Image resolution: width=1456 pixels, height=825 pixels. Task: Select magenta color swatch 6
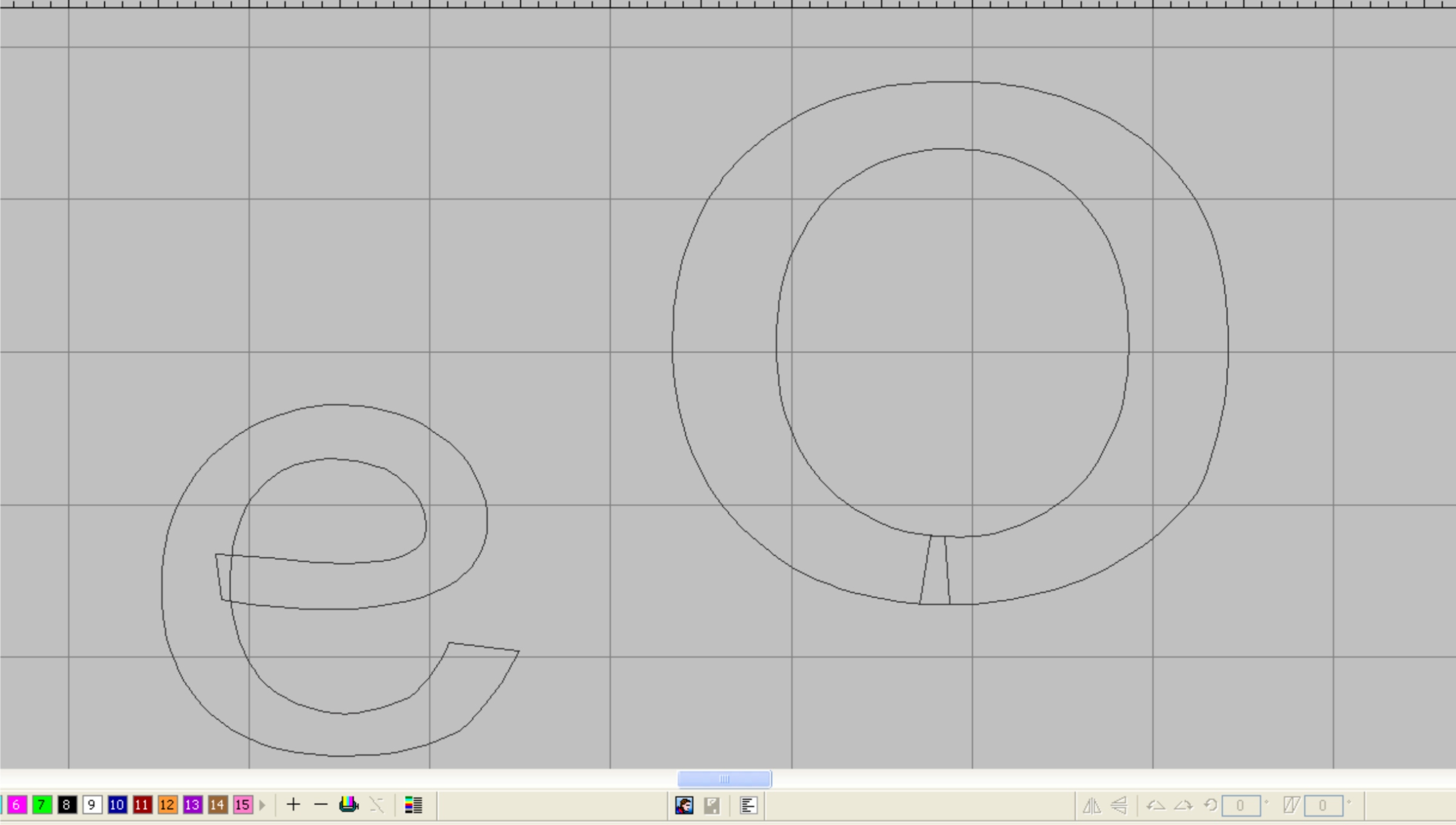pos(17,805)
